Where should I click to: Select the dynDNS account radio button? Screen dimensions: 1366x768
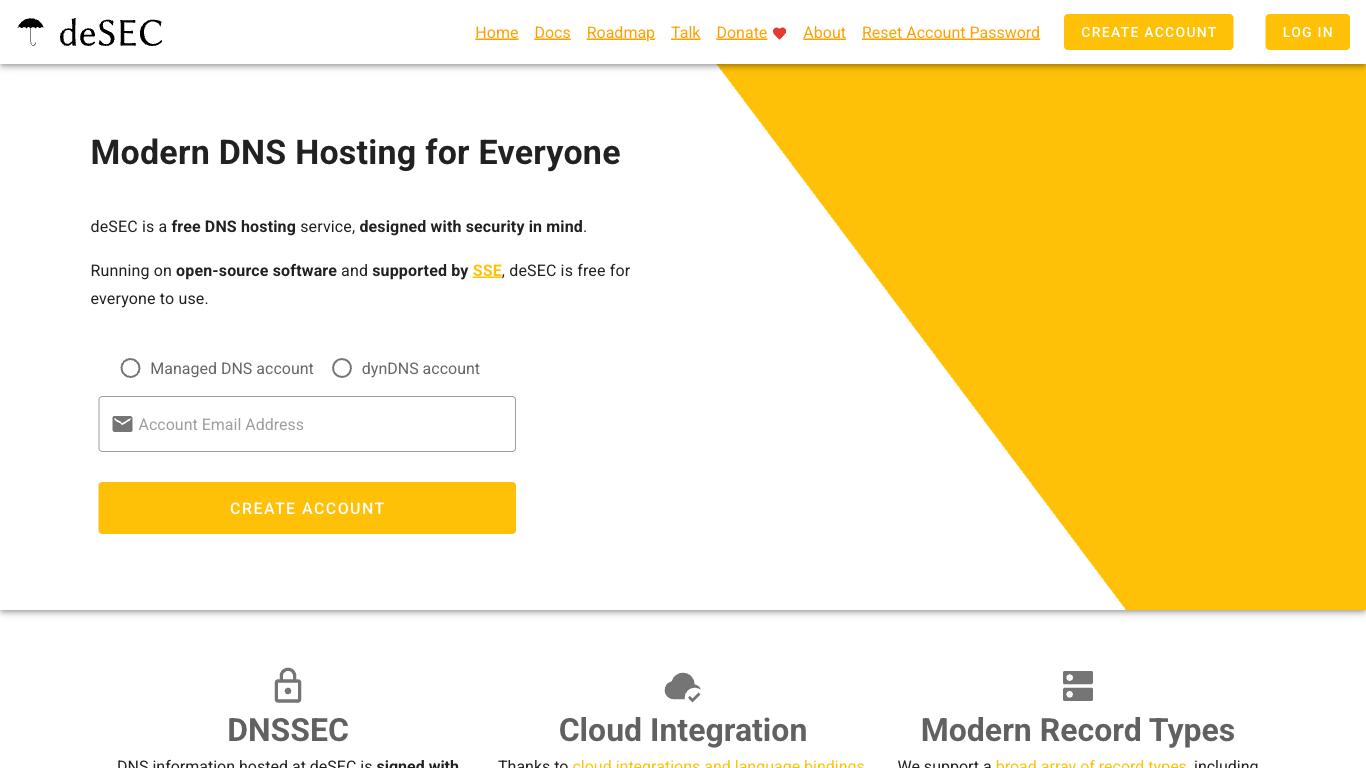point(342,368)
